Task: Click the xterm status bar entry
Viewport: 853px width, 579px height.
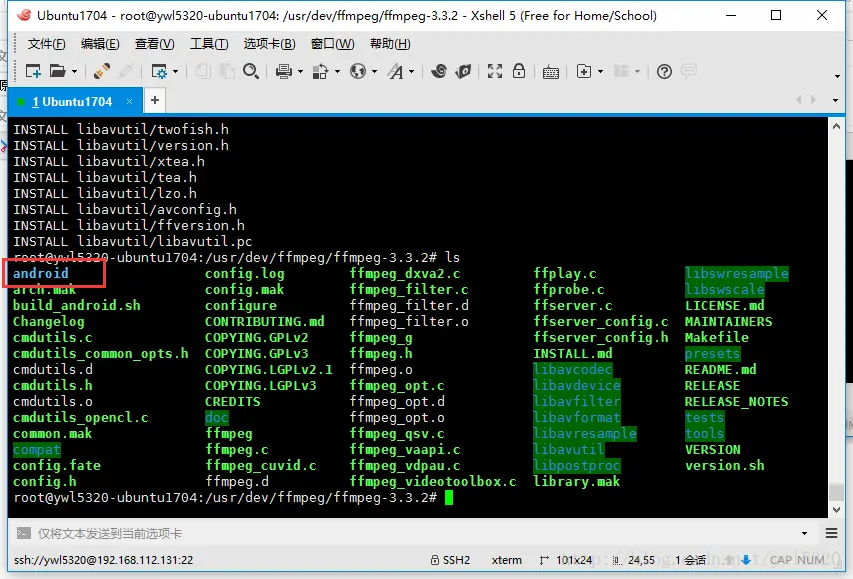Action: [506, 560]
